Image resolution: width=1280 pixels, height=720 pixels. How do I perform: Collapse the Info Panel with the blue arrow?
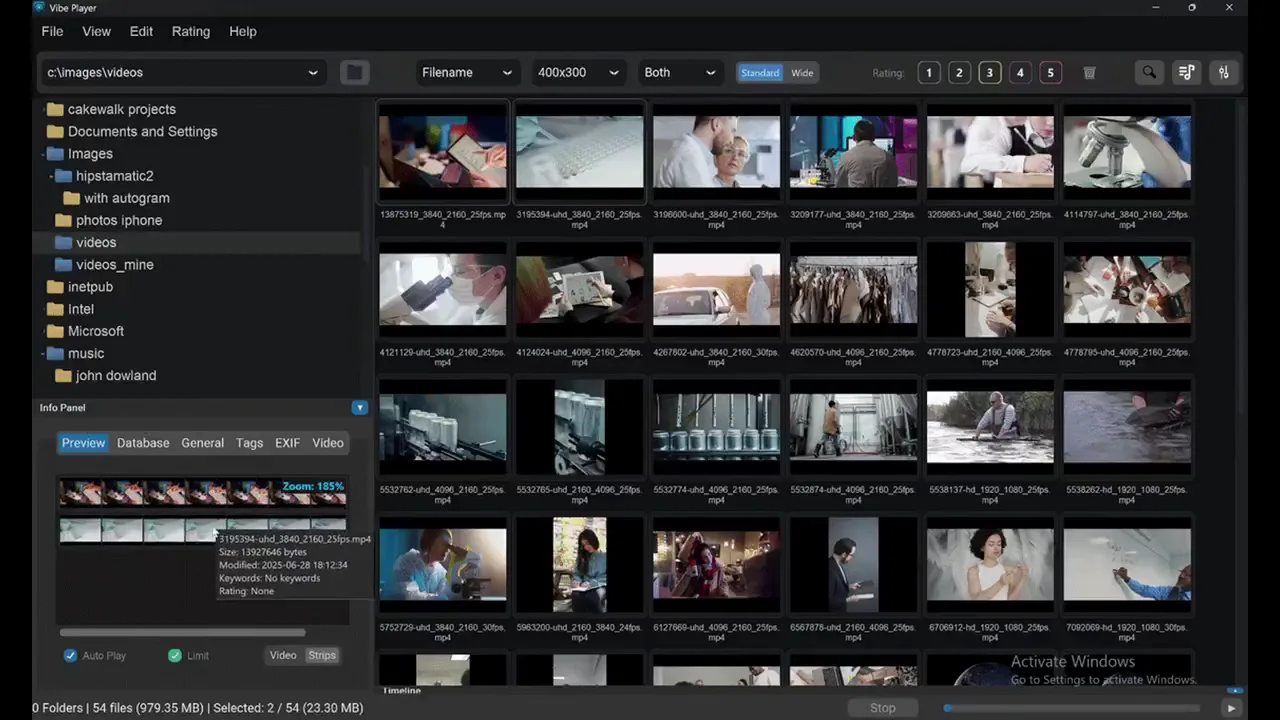[x=360, y=408]
